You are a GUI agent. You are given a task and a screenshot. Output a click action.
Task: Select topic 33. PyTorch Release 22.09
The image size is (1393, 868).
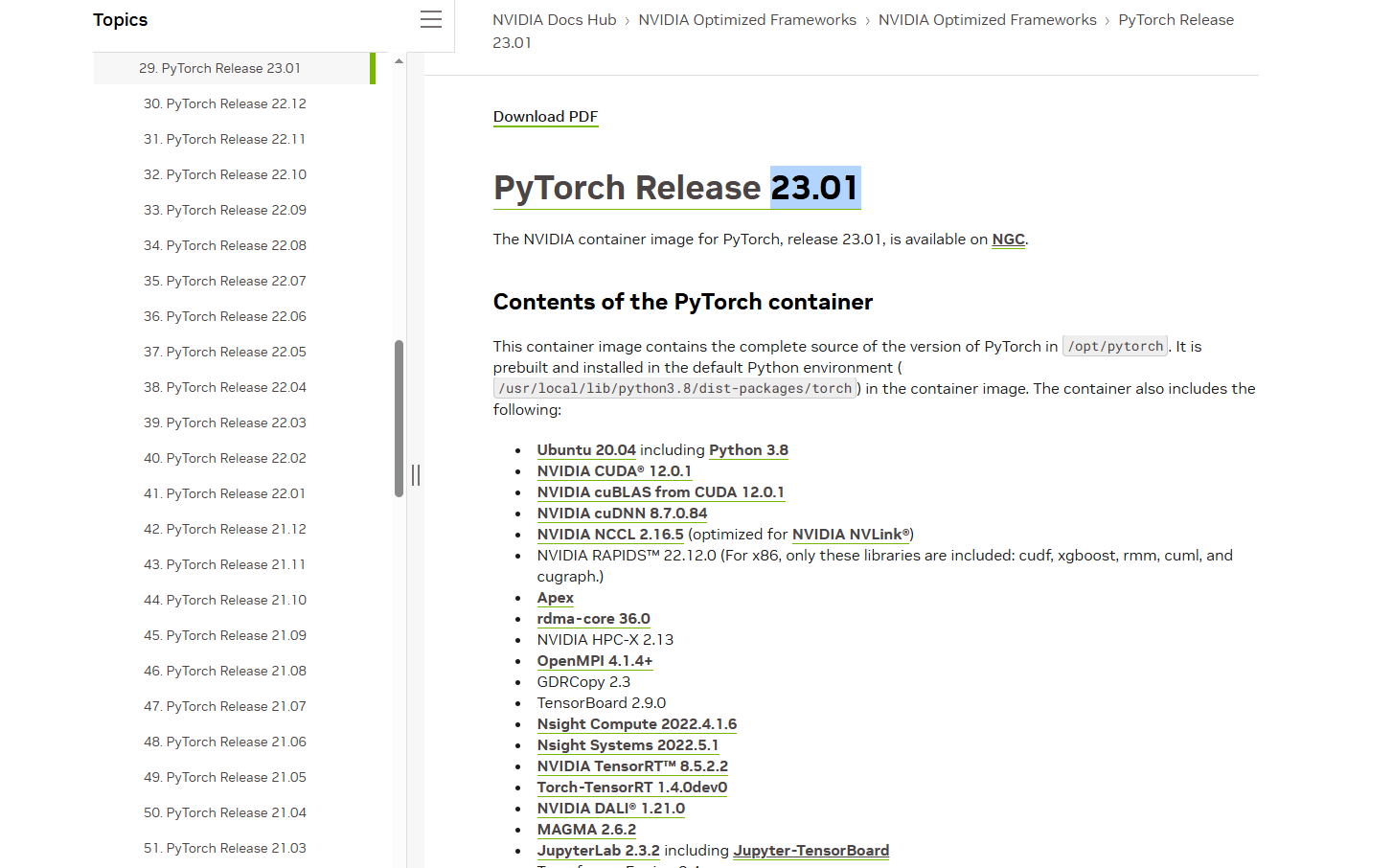pyautogui.click(x=225, y=210)
